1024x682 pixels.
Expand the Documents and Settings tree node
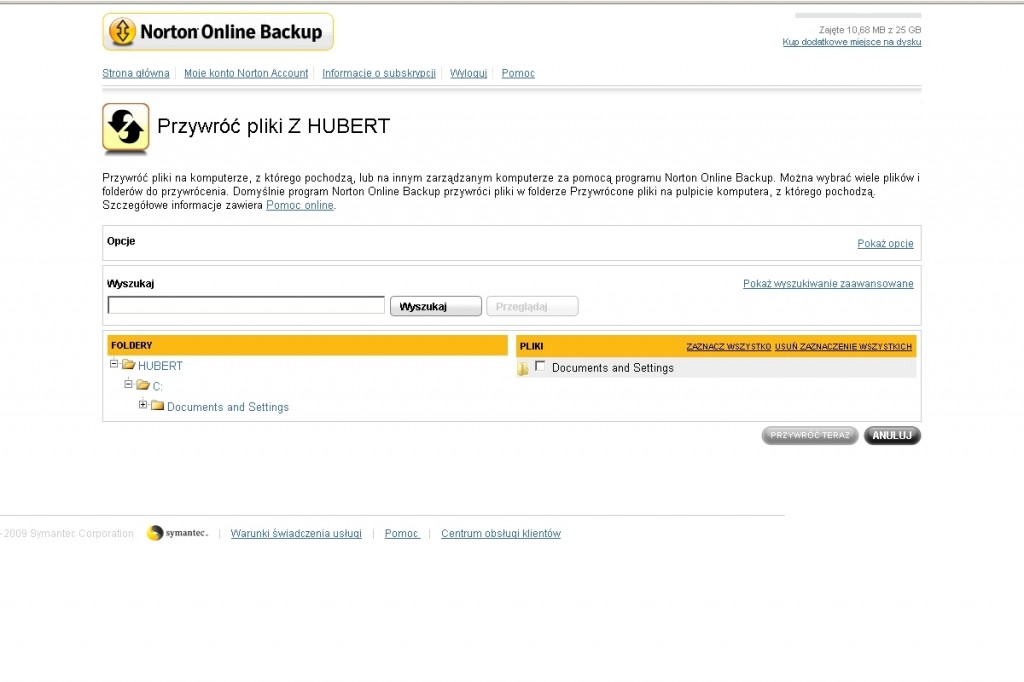coord(143,405)
